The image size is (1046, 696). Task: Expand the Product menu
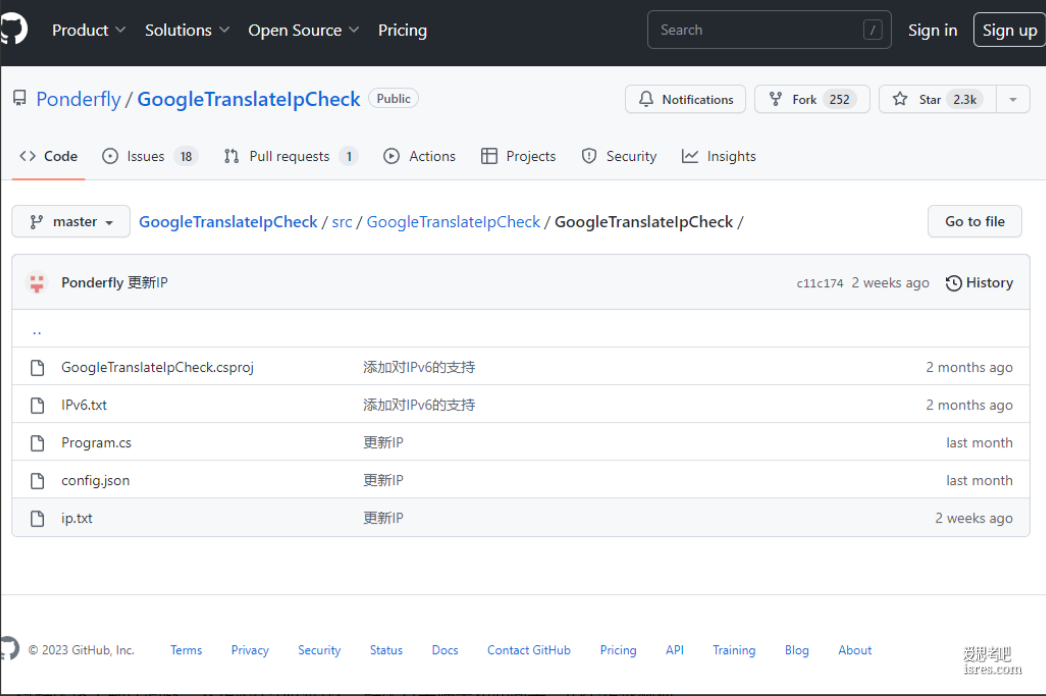click(x=89, y=30)
